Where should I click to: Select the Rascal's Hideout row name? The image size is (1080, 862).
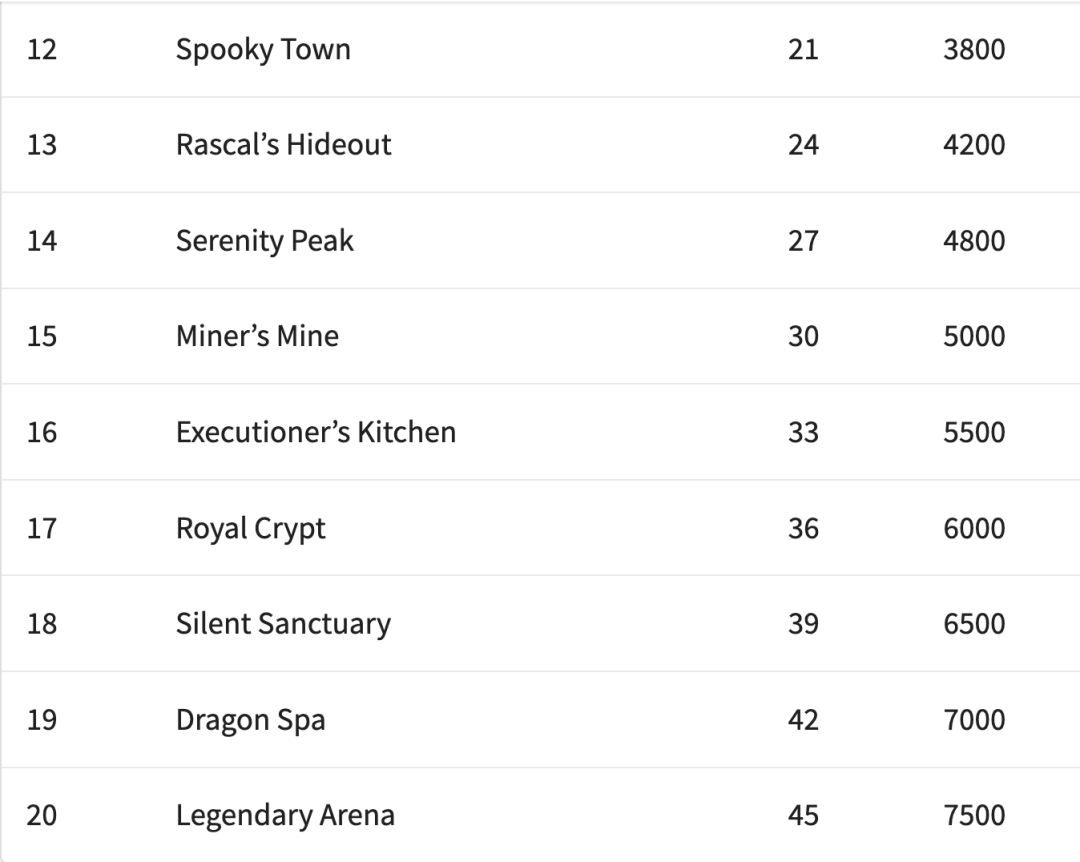coord(283,145)
